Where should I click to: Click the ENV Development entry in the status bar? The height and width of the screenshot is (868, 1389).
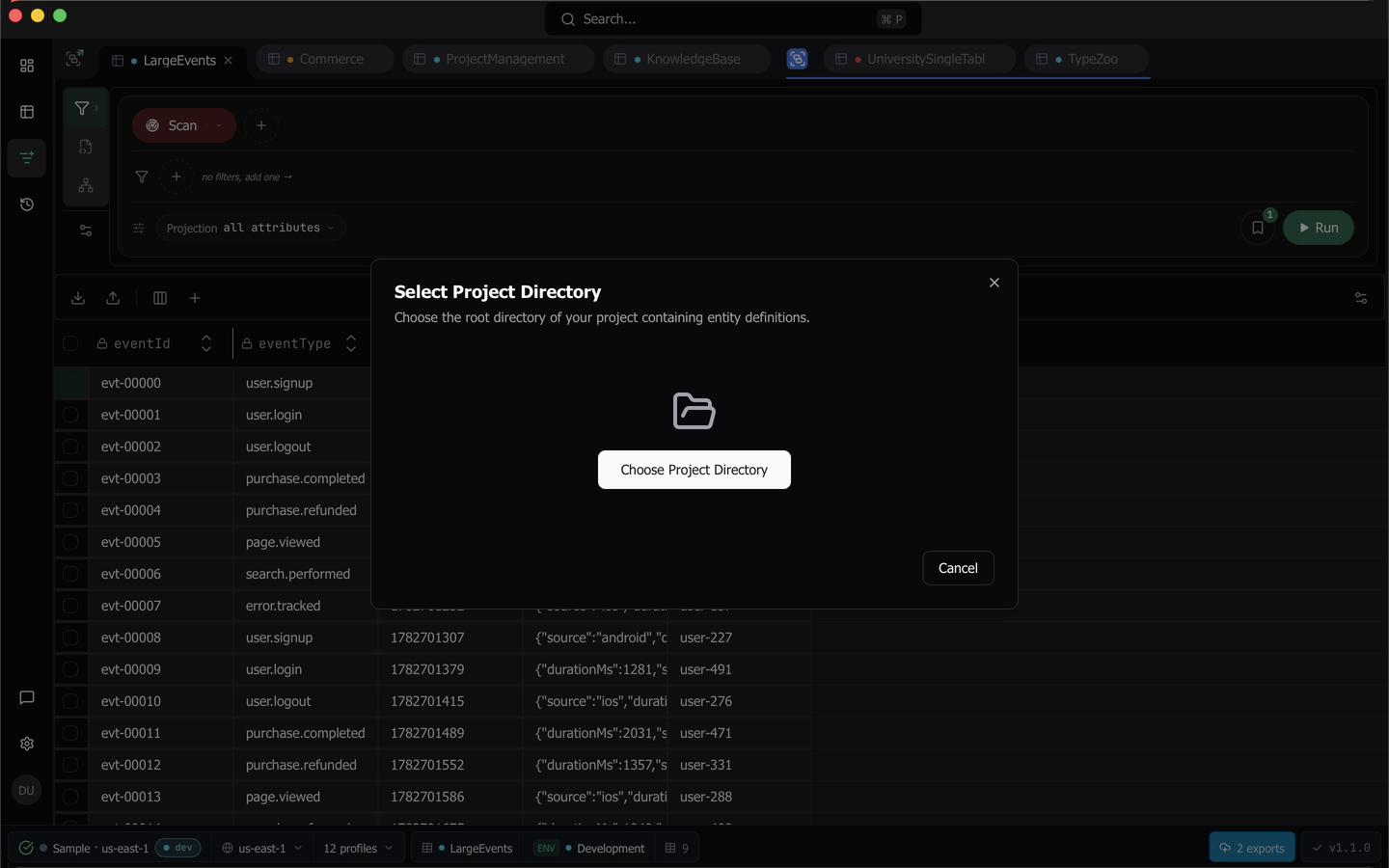[590, 848]
